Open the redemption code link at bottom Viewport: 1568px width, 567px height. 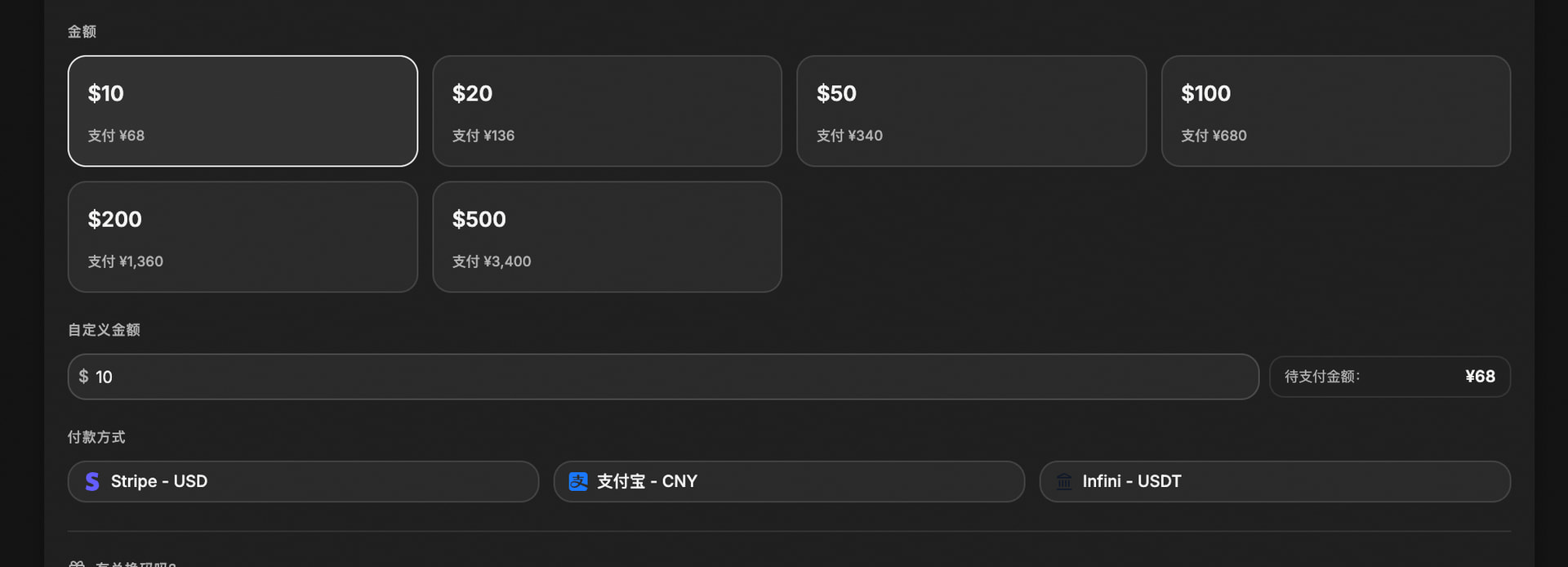pyautogui.click(x=135, y=564)
